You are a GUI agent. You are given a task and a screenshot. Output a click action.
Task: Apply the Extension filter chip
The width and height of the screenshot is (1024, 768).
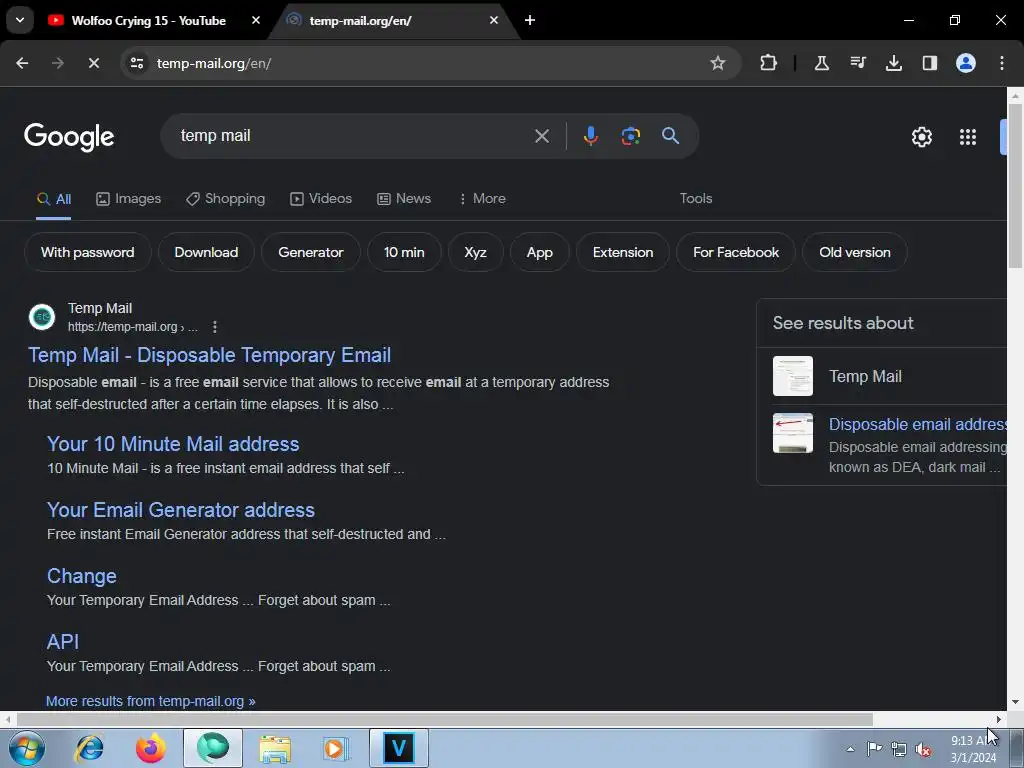coord(623,252)
